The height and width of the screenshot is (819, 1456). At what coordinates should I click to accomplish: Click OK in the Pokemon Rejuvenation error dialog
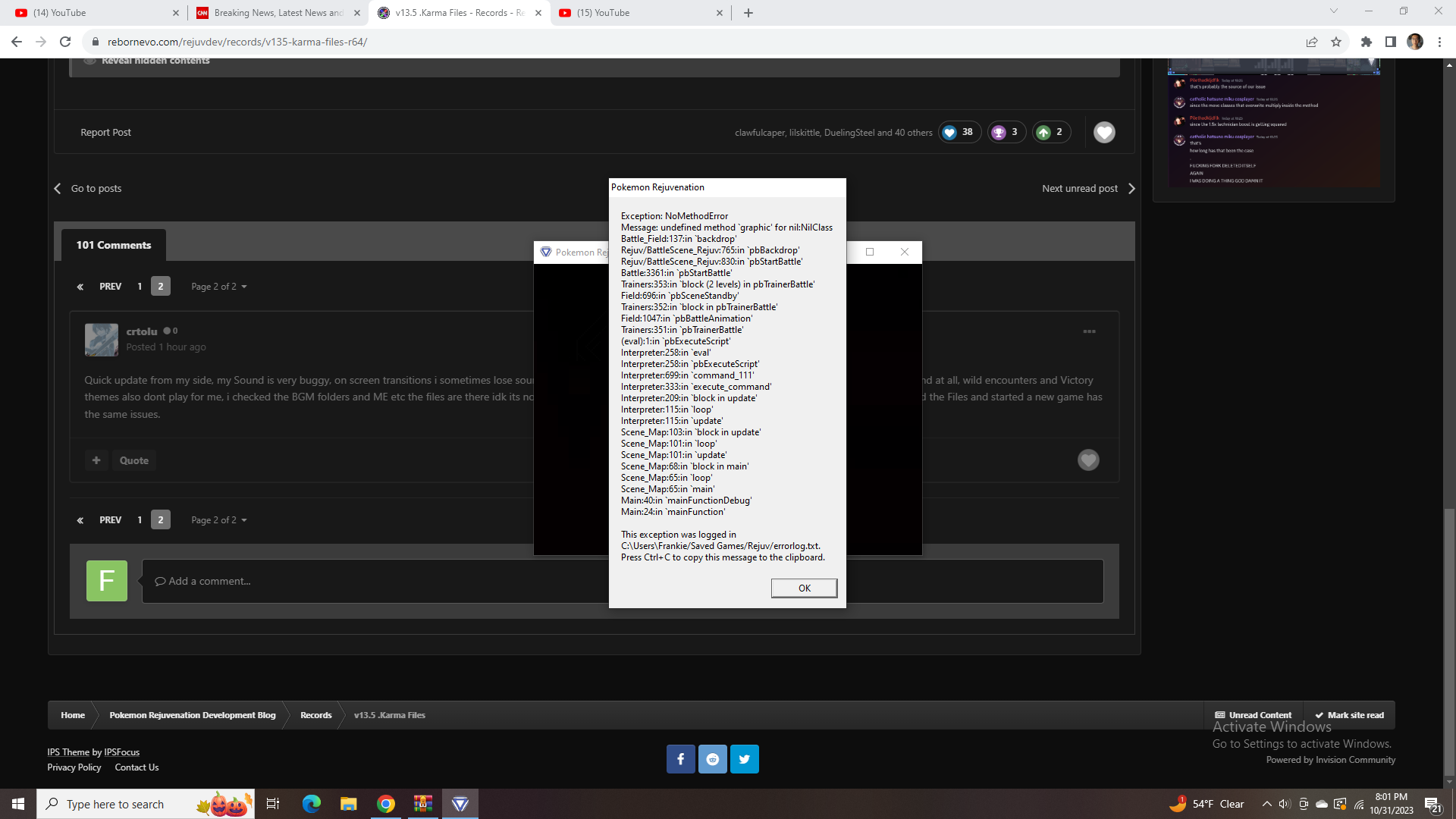[804, 588]
